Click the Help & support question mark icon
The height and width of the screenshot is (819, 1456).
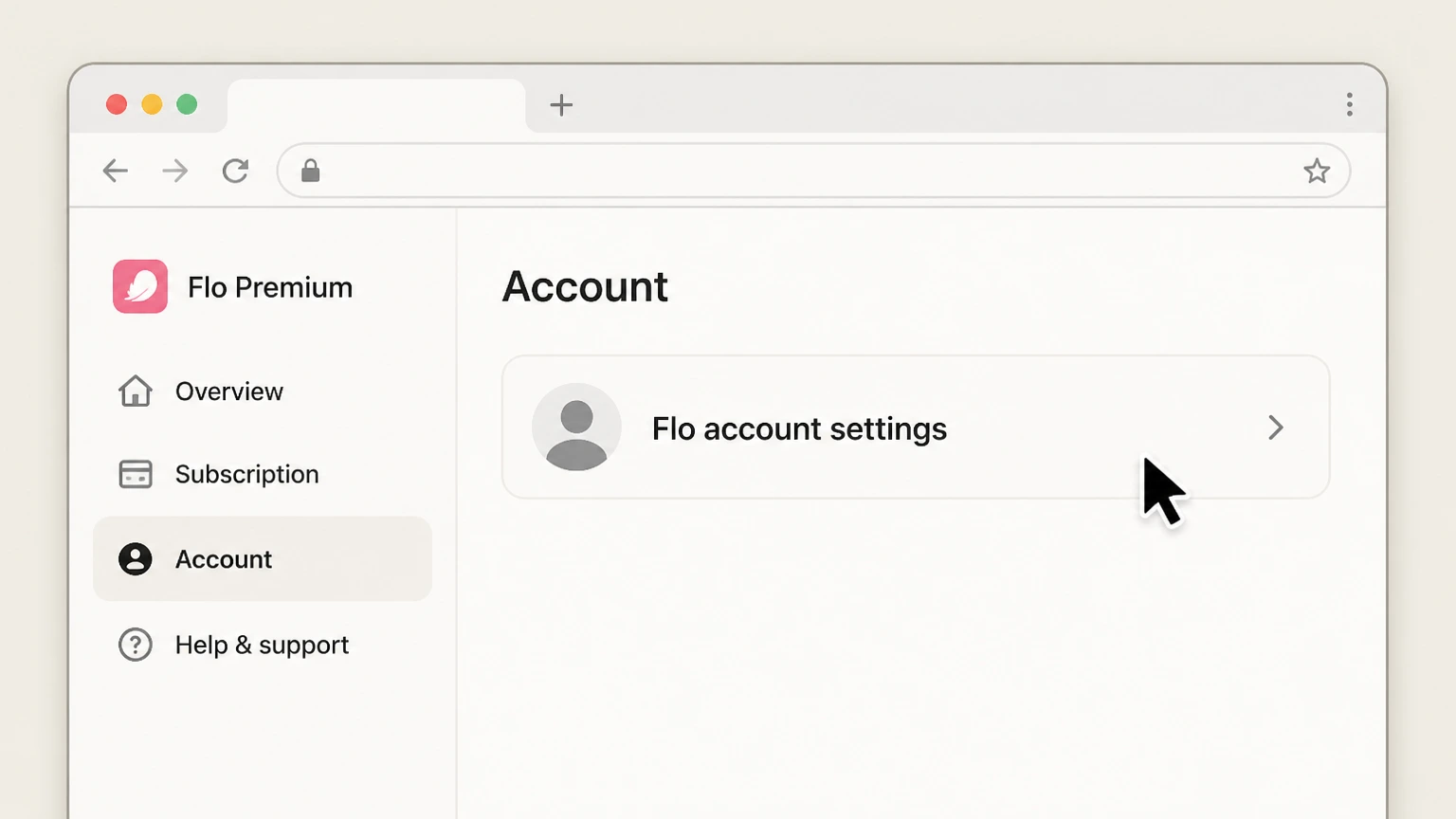[x=136, y=645]
